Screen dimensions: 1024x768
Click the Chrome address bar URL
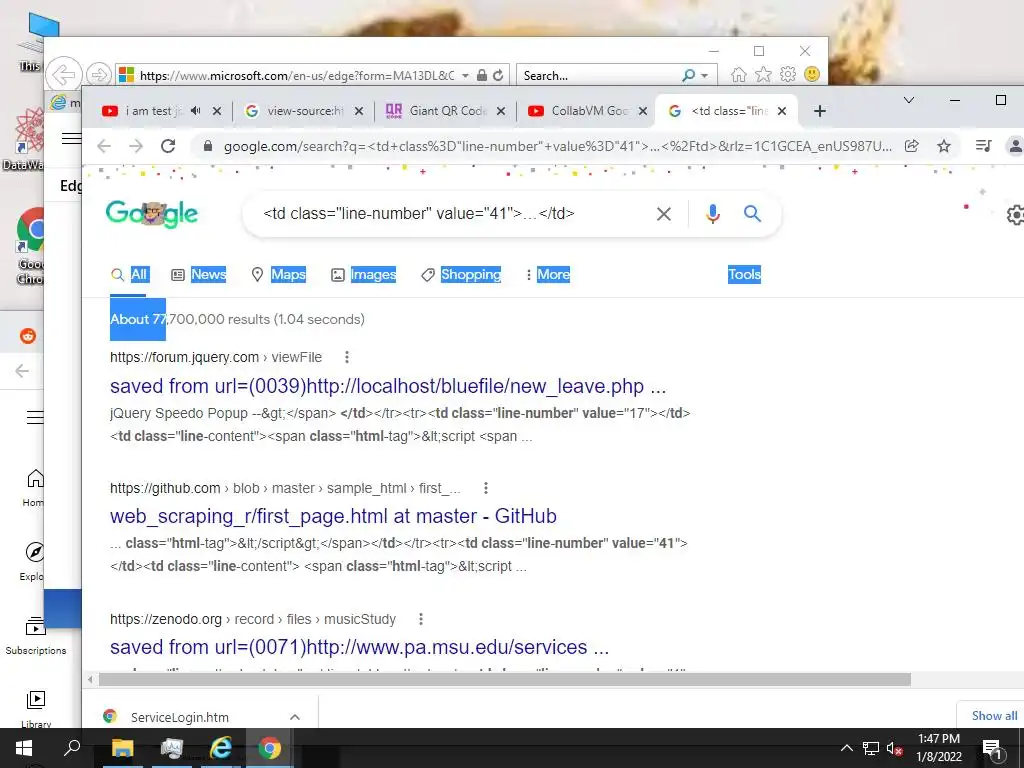click(557, 146)
